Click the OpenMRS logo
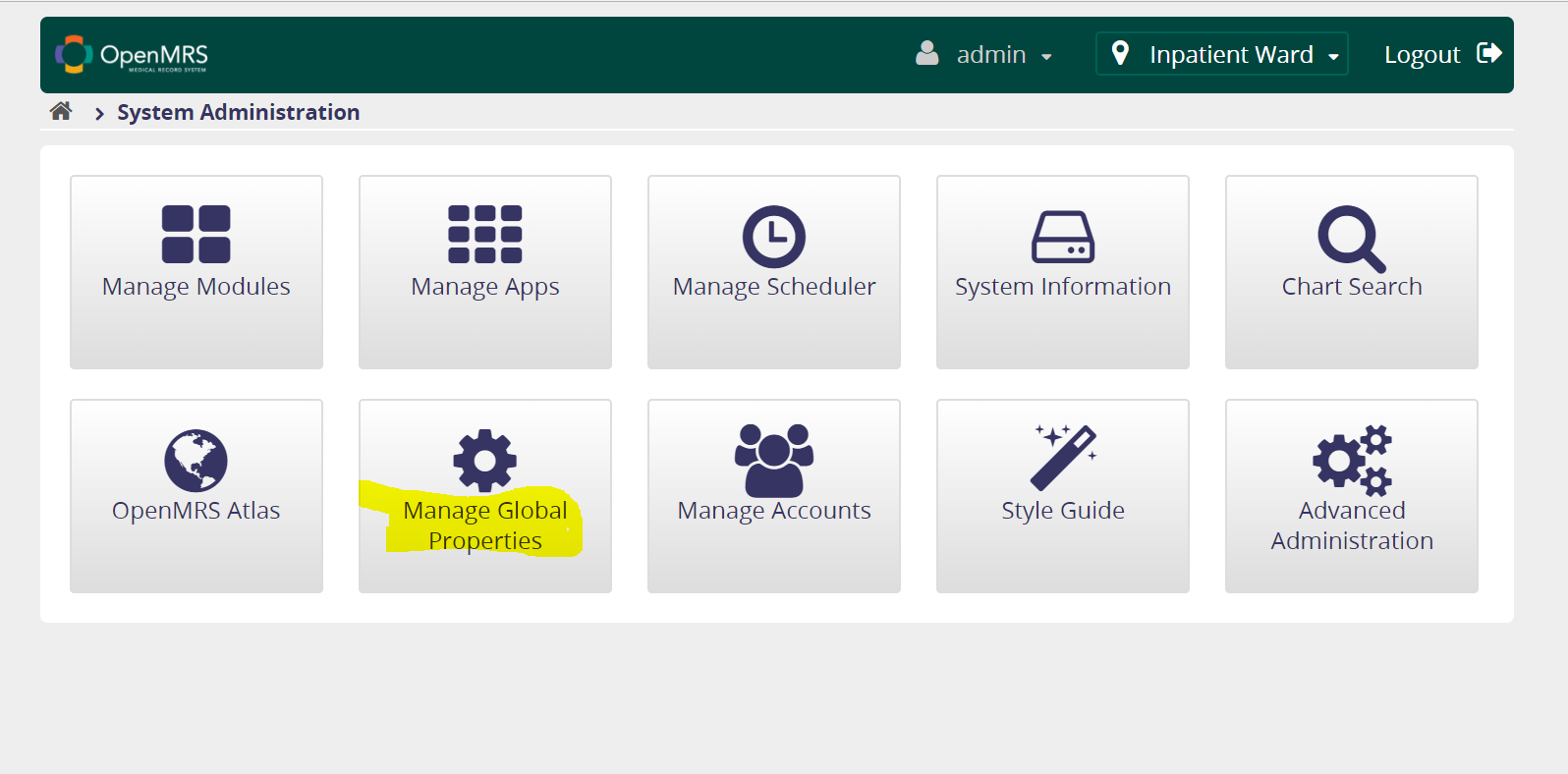Screen dimensions: 1568x774 click(132, 55)
